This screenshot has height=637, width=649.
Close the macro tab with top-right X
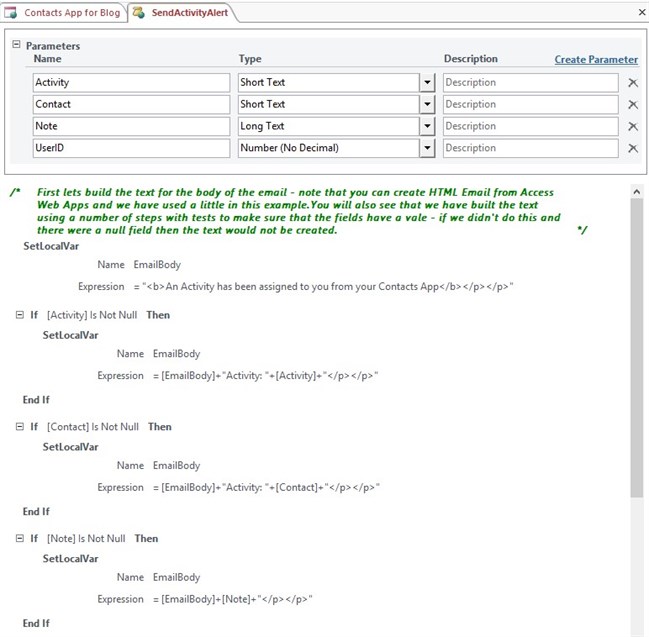(x=641, y=12)
